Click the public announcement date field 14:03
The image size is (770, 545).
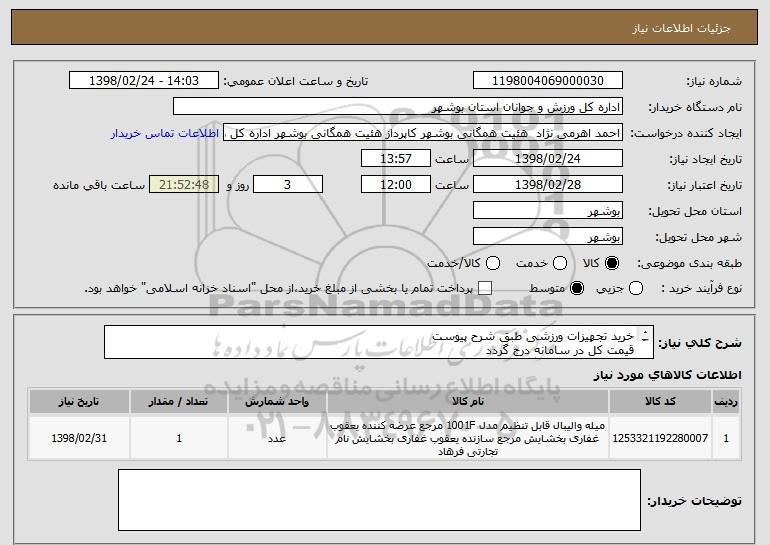[144, 81]
